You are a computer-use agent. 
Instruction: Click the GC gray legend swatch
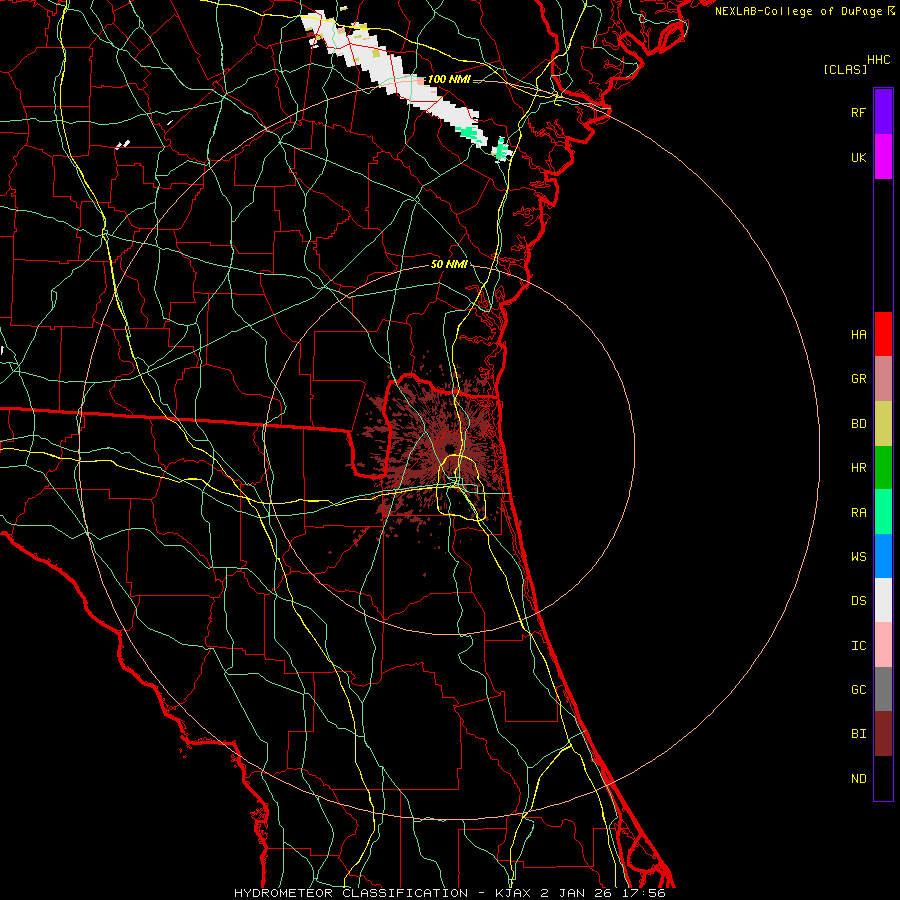click(x=883, y=689)
